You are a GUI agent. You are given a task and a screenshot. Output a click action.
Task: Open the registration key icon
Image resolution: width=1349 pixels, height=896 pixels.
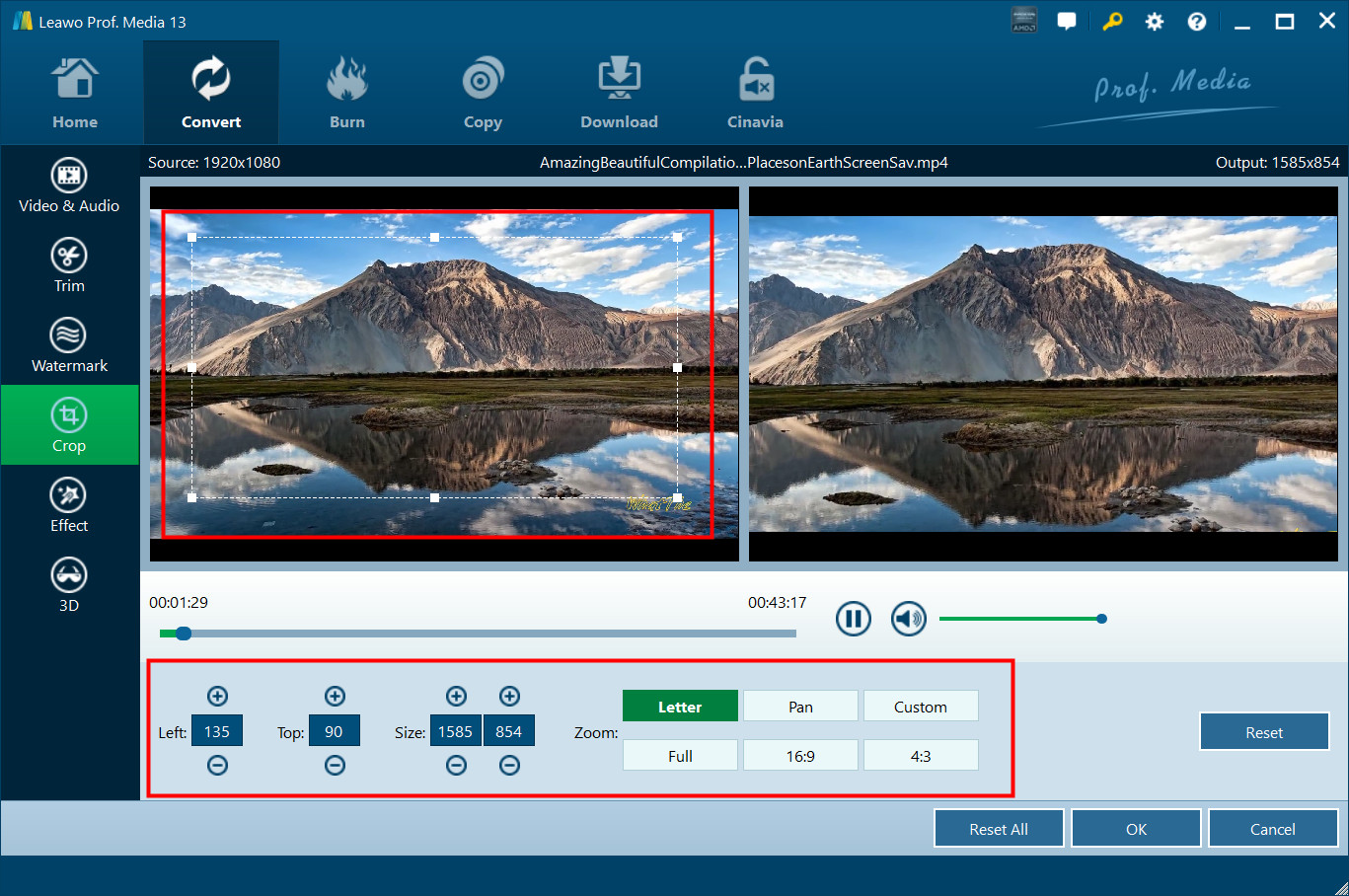pos(1112,22)
